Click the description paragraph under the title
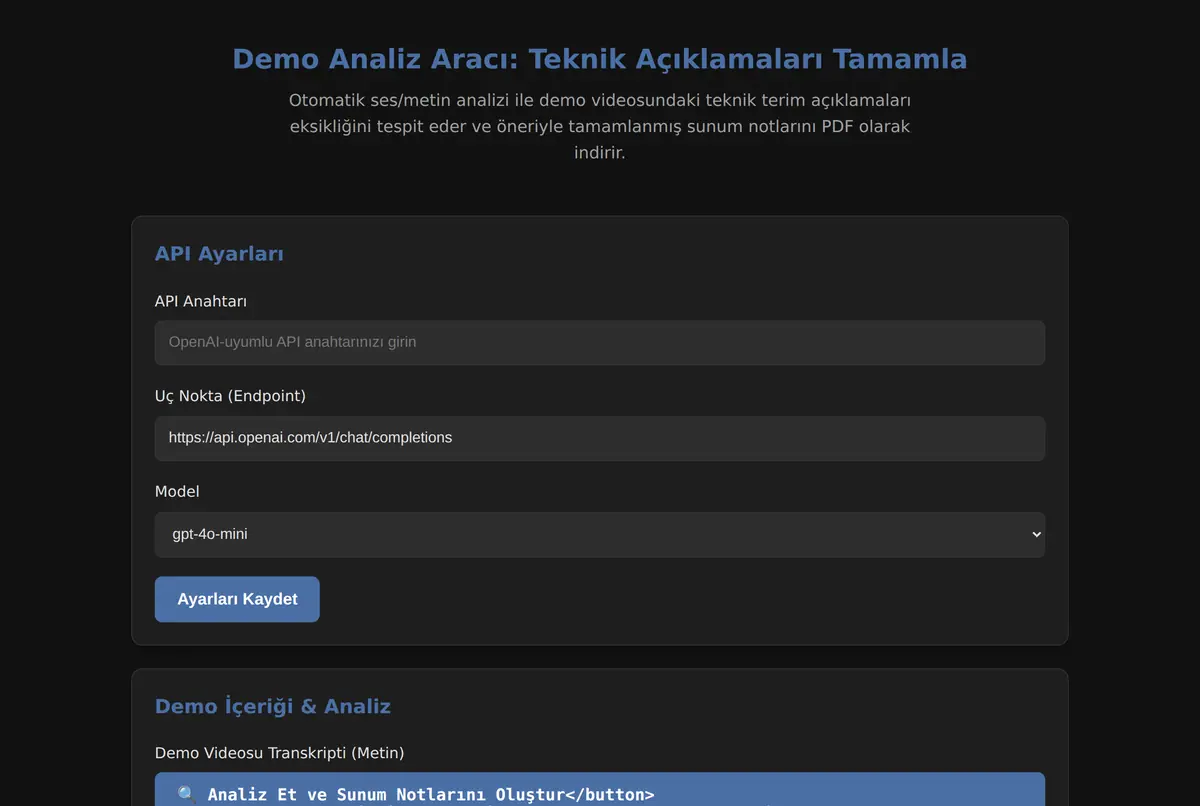The width and height of the screenshot is (1200, 806). tap(600, 127)
